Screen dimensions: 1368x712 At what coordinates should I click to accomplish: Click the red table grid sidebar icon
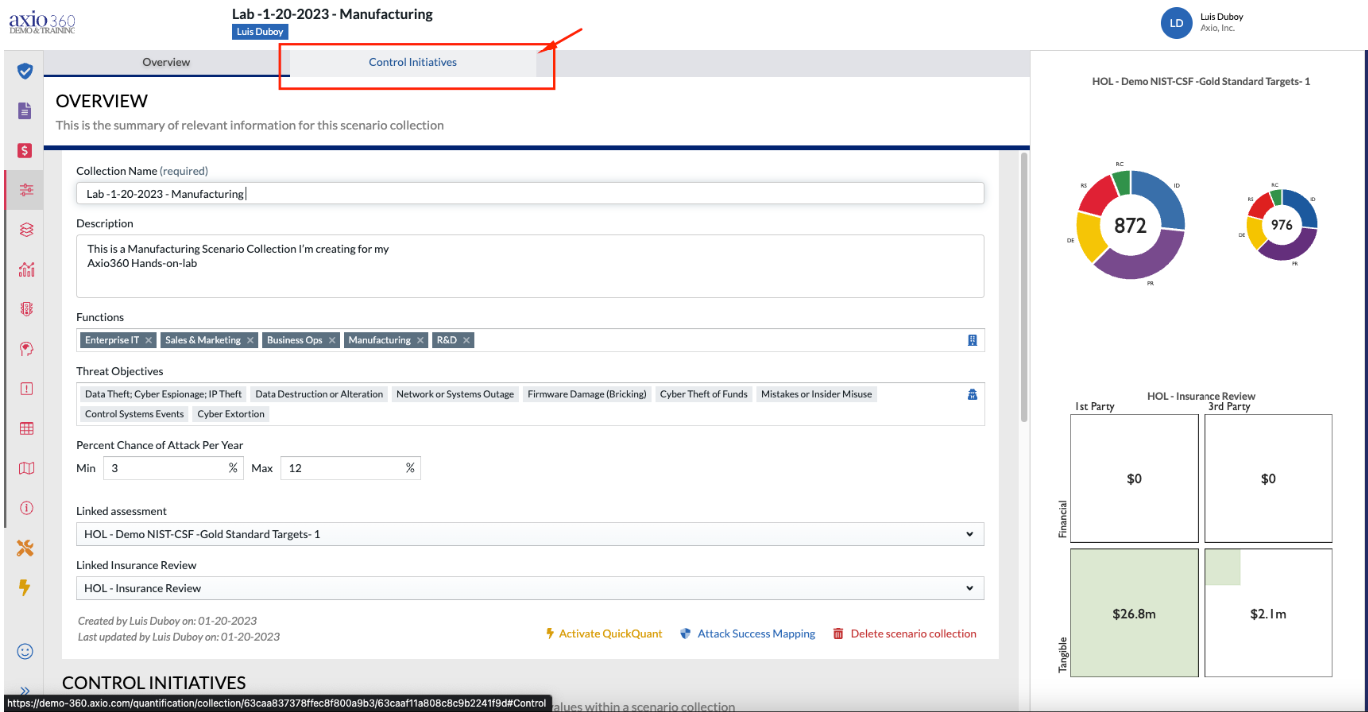point(26,428)
